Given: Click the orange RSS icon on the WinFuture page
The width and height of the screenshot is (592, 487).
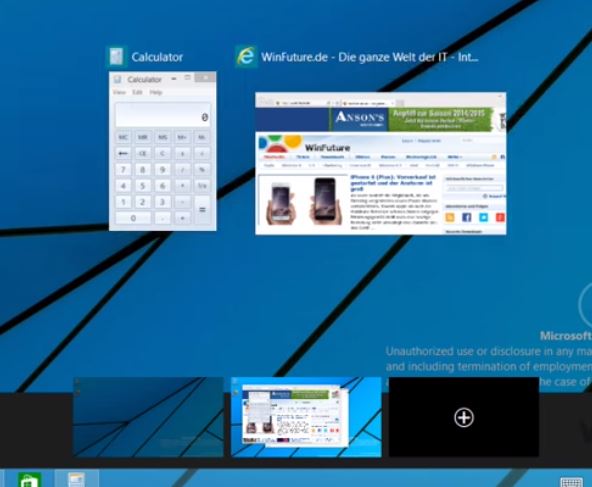Looking at the screenshot, I should (x=450, y=217).
